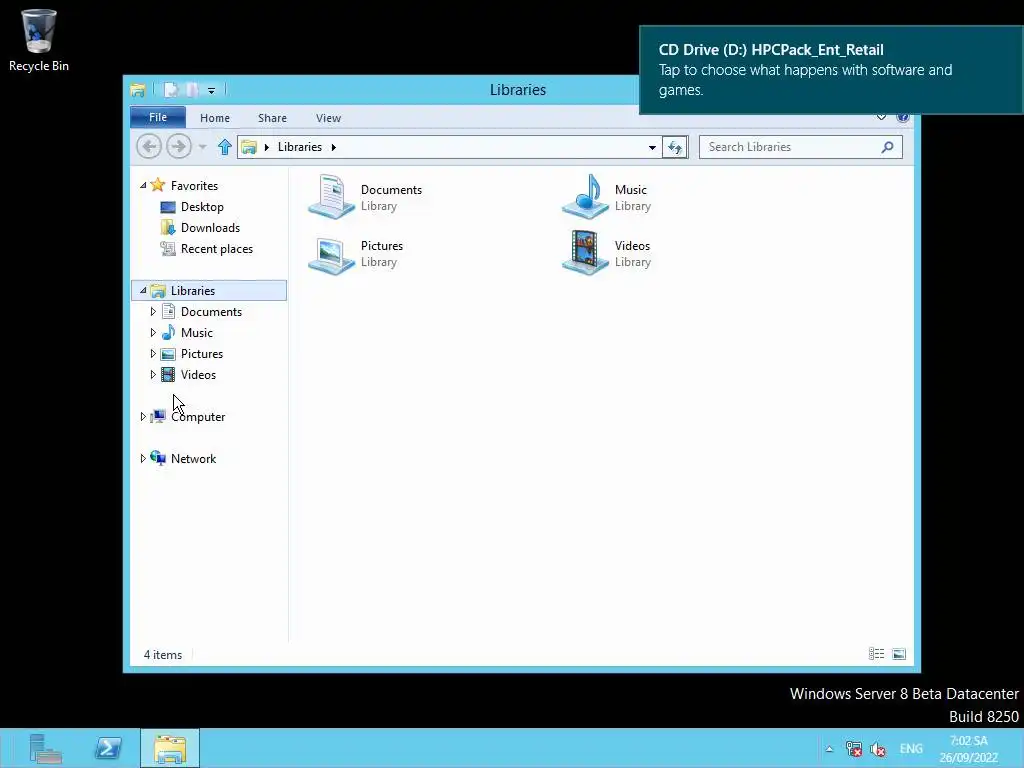Select Downloads under Favorites
1024x768 pixels.
pyautogui.click(x=210, y=228)
